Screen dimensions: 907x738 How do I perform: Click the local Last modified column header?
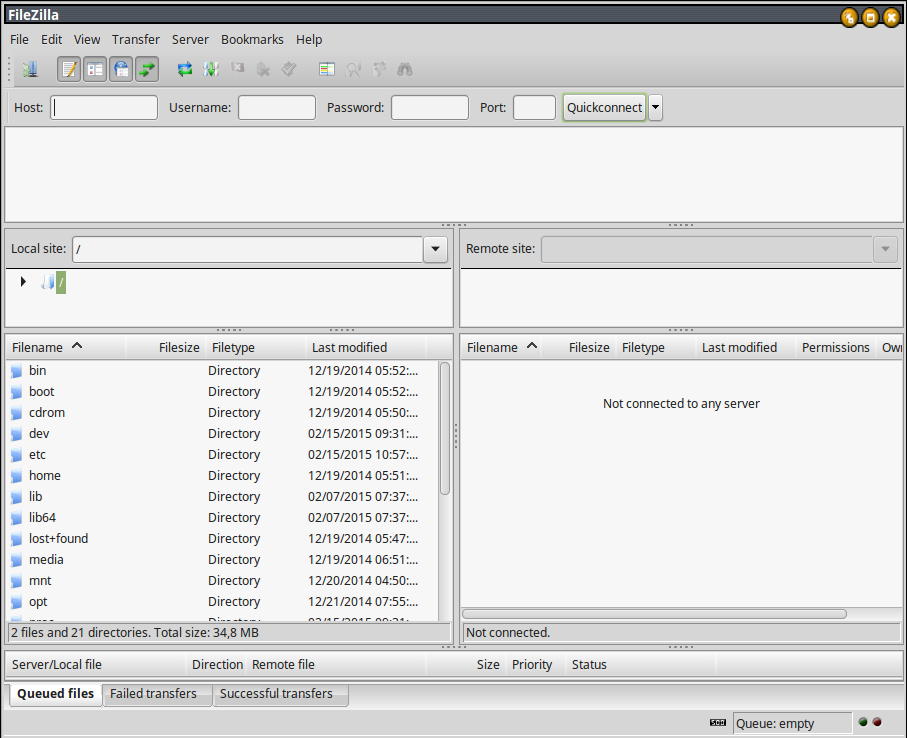pyautogui.click(x=366, y=347)
